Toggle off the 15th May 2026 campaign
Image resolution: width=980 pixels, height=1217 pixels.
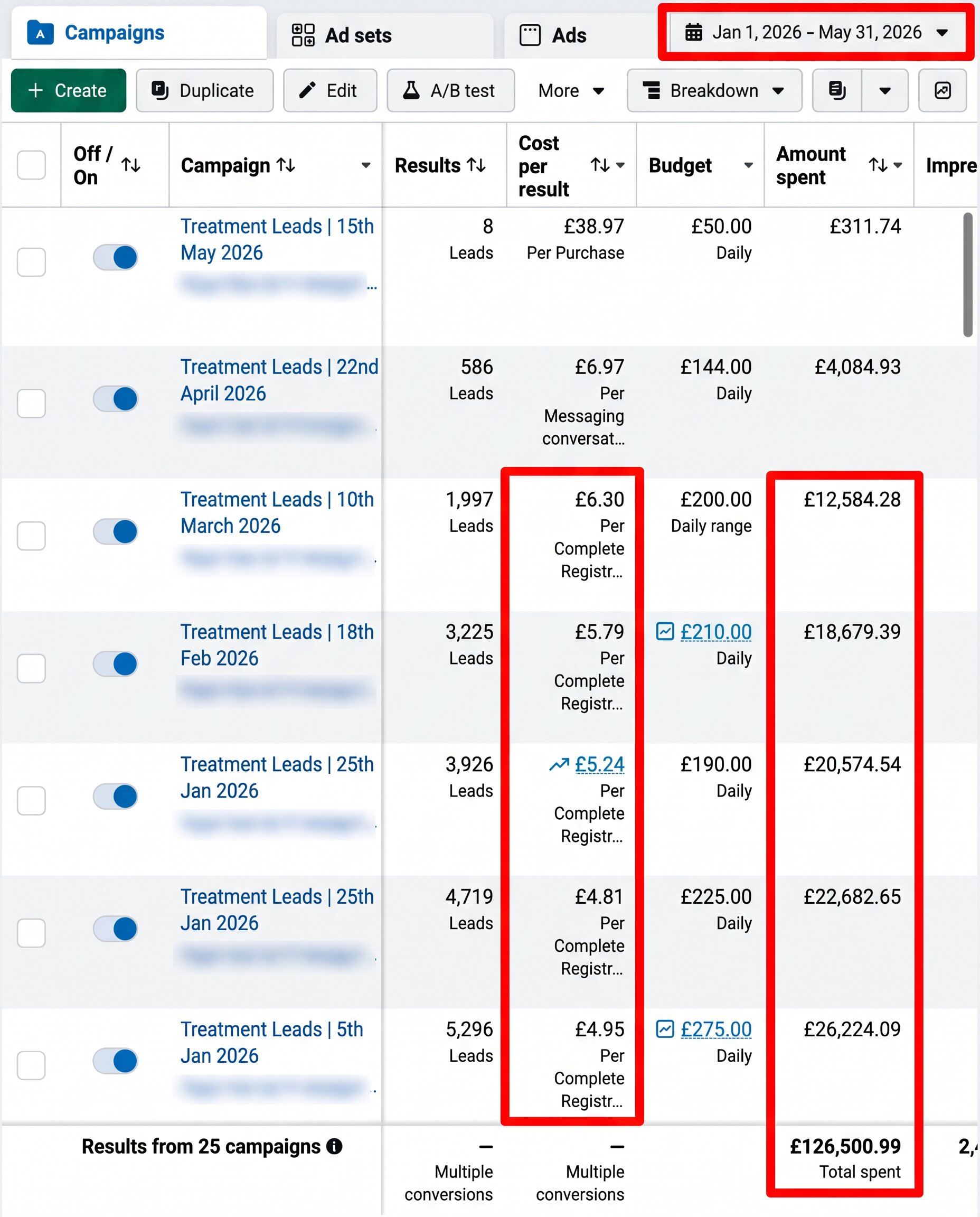(x=116, y=258)
